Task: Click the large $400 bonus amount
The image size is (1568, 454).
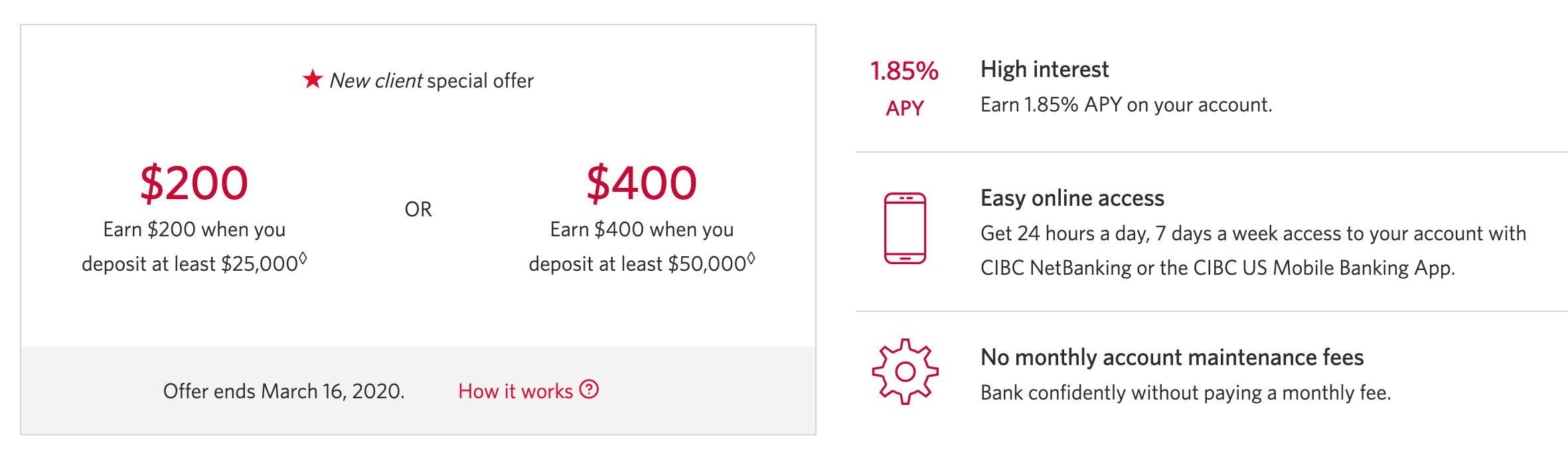Action: pyautogui.click(x=641, y=183)
